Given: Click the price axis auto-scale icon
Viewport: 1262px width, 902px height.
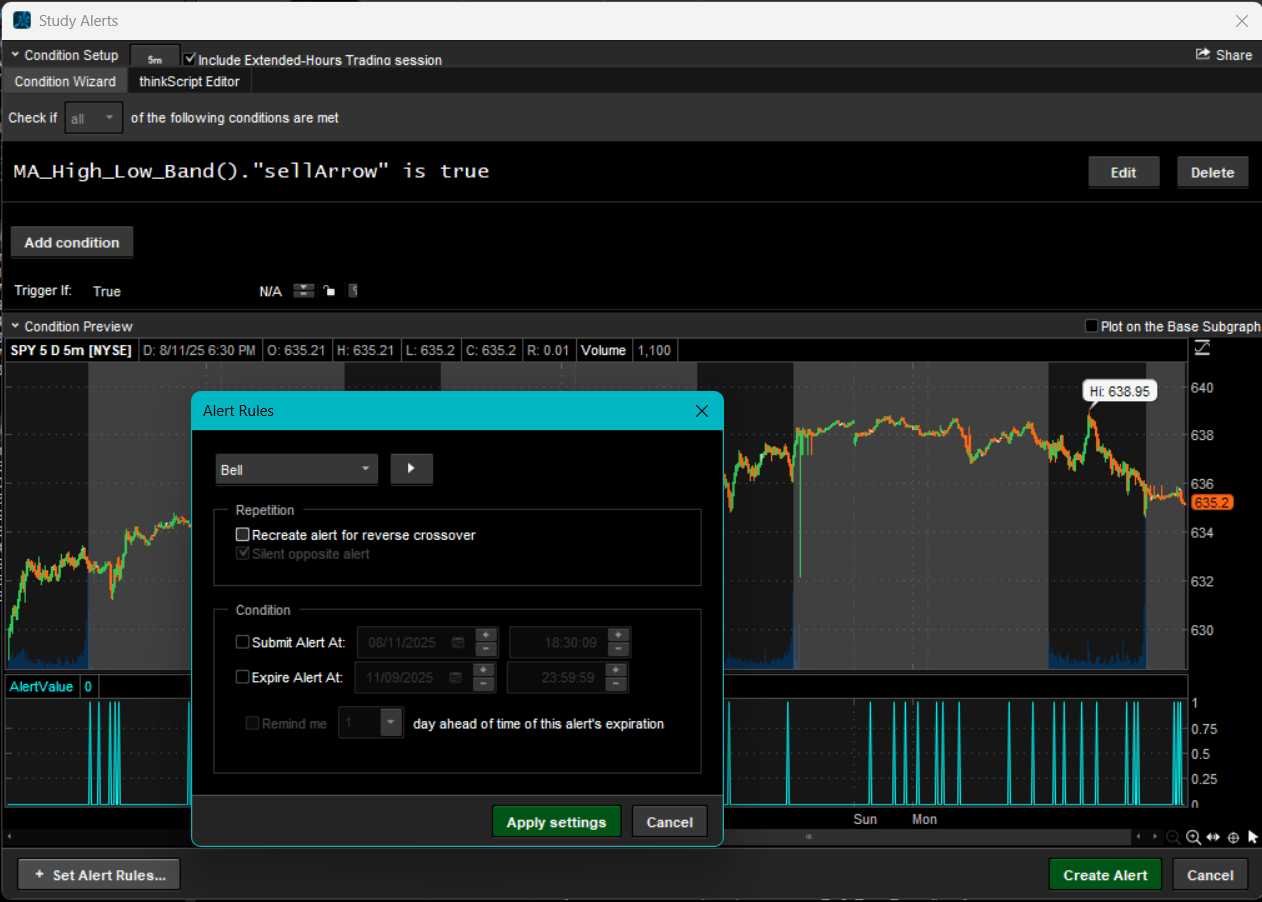Looking at the screenshot, I should (1202, 348).
